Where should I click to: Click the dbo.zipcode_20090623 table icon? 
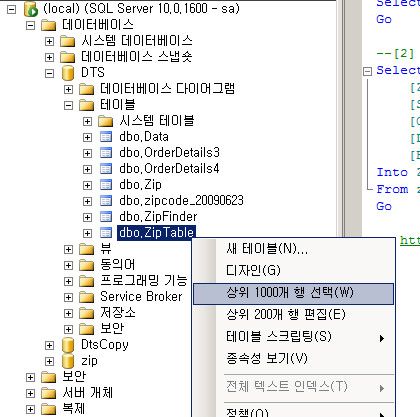106,201
